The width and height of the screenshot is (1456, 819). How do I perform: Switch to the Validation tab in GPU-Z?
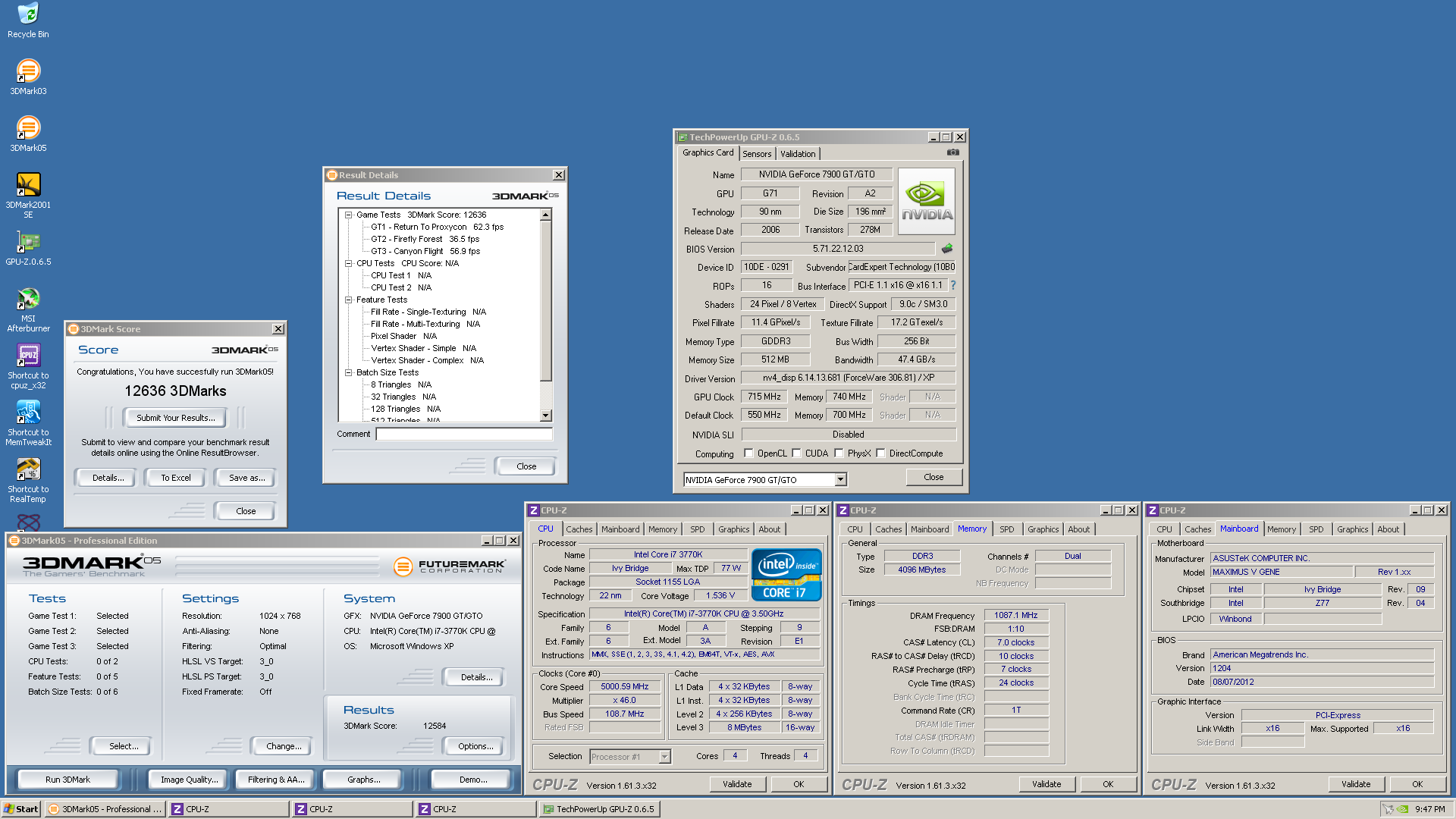(798, 154)
